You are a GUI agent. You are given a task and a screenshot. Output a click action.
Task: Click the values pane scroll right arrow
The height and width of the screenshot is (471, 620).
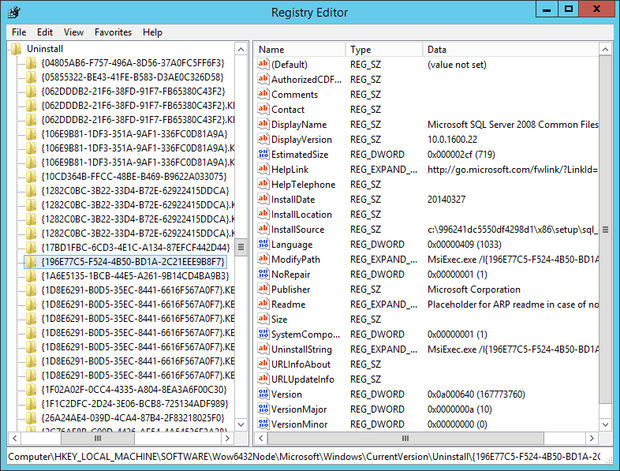point(592,438)
